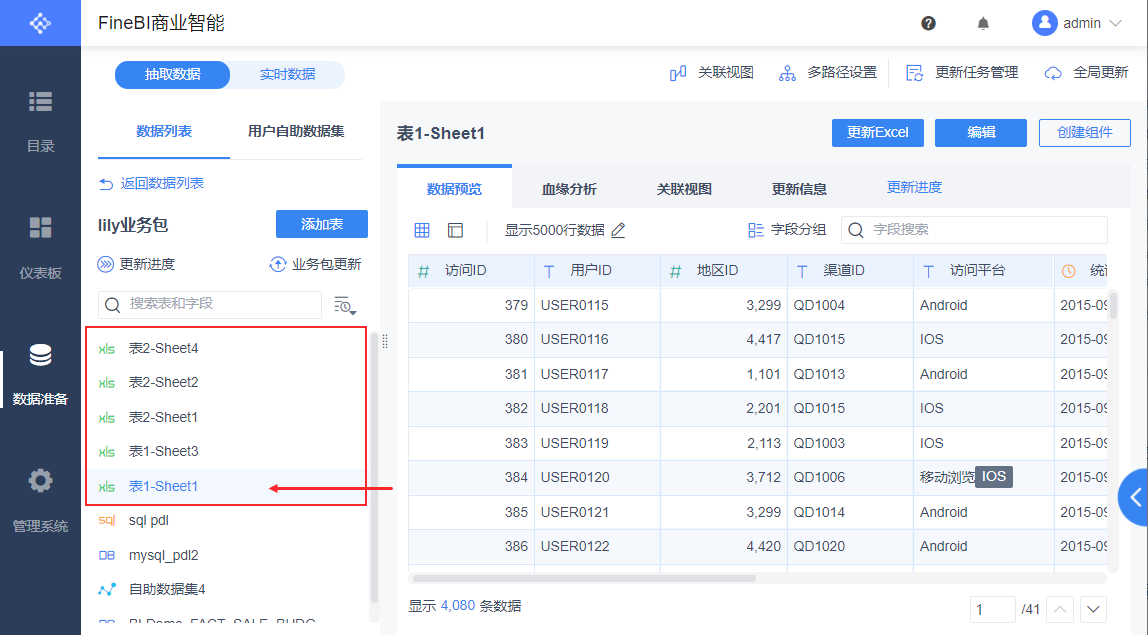Open the 管理系统 gear sidebar icon
This screenshot has width=1148, height=635.
40,481
